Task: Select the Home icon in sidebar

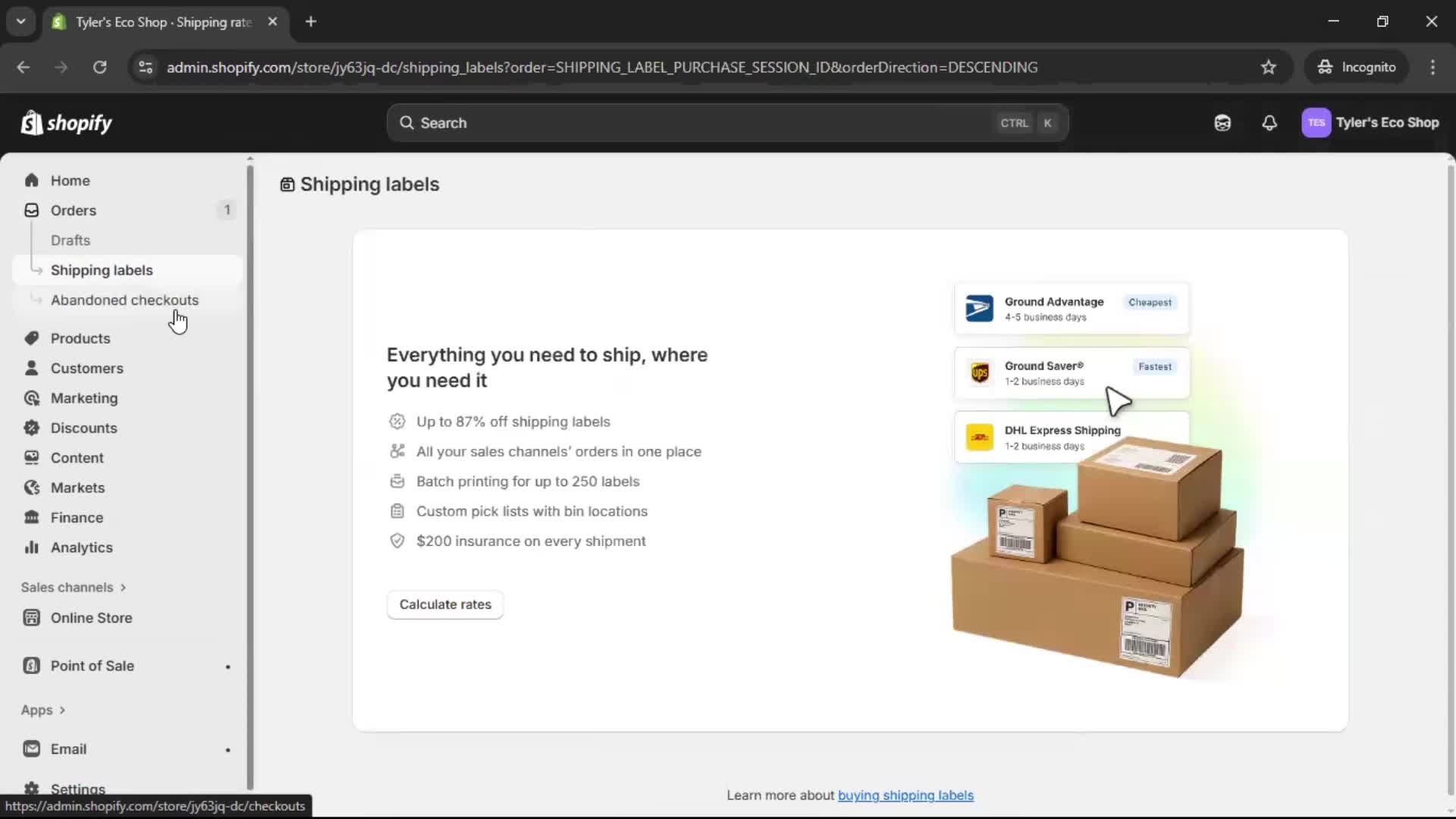Action: 32,180
